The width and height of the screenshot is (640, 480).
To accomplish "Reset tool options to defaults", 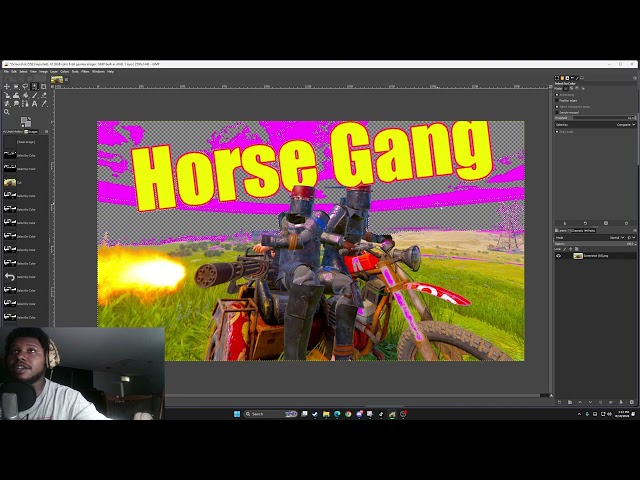I will pyautogui.click(x=627, y=223).
